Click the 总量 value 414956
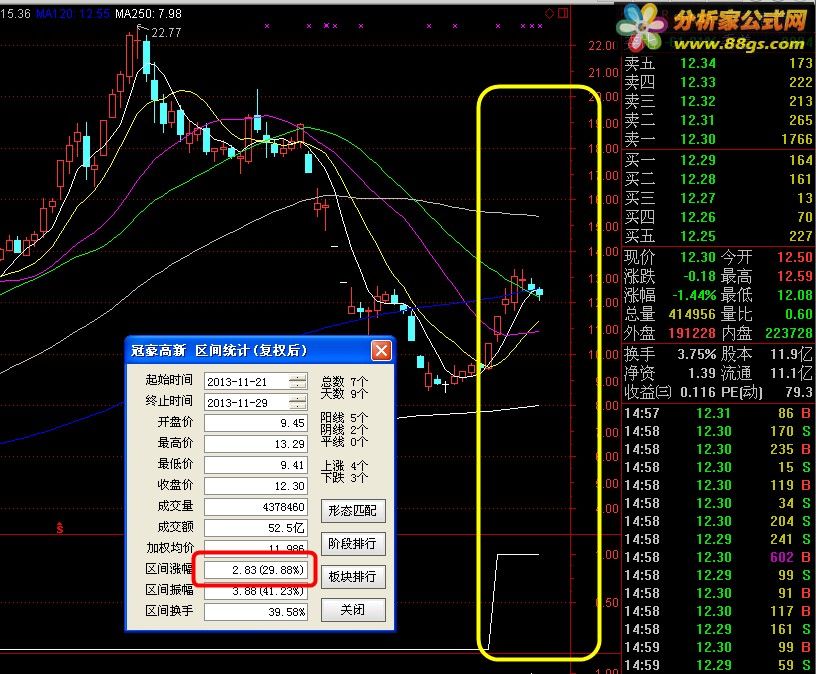 point(692,314)
